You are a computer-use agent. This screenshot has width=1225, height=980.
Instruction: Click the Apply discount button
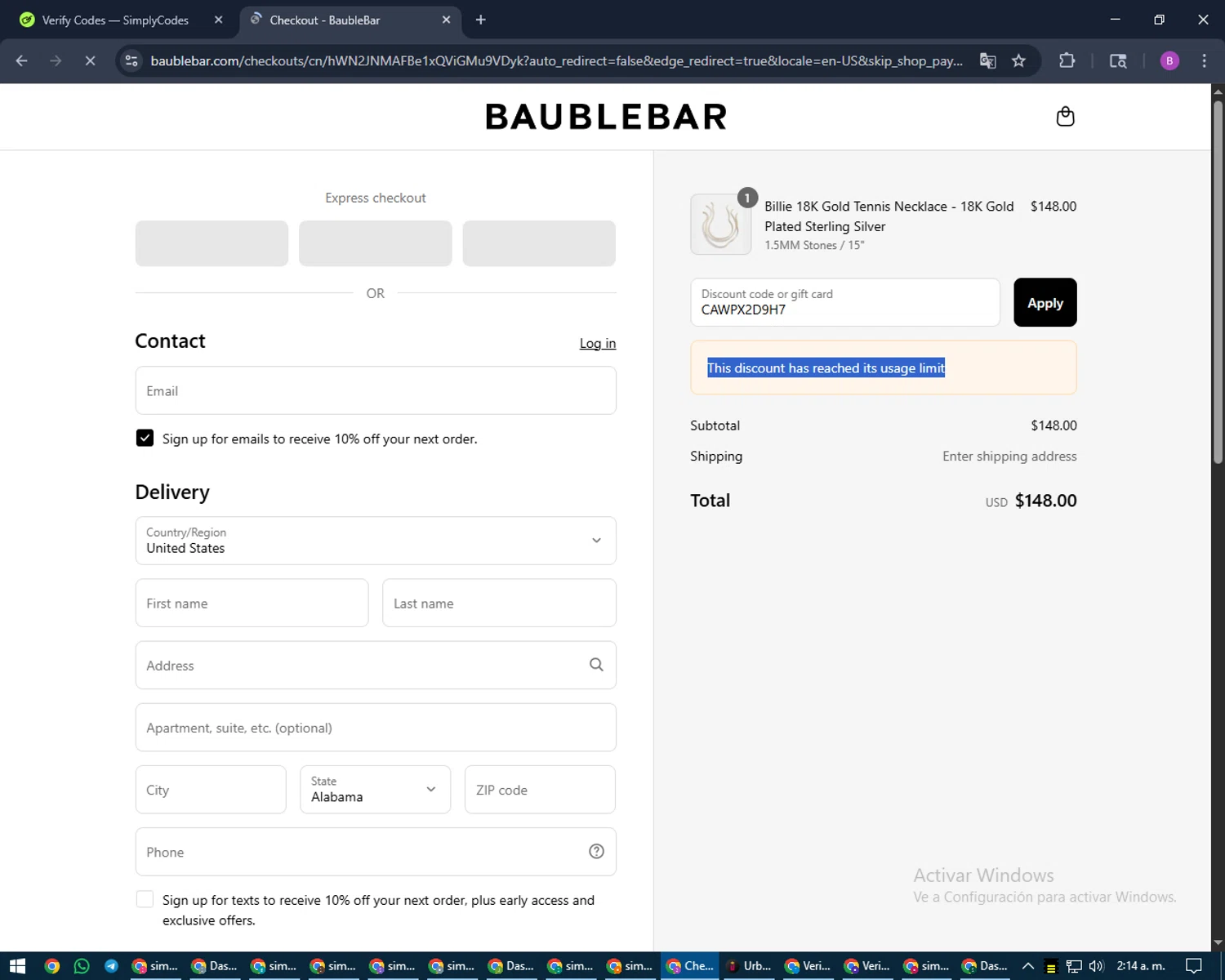coord(1045,302)
